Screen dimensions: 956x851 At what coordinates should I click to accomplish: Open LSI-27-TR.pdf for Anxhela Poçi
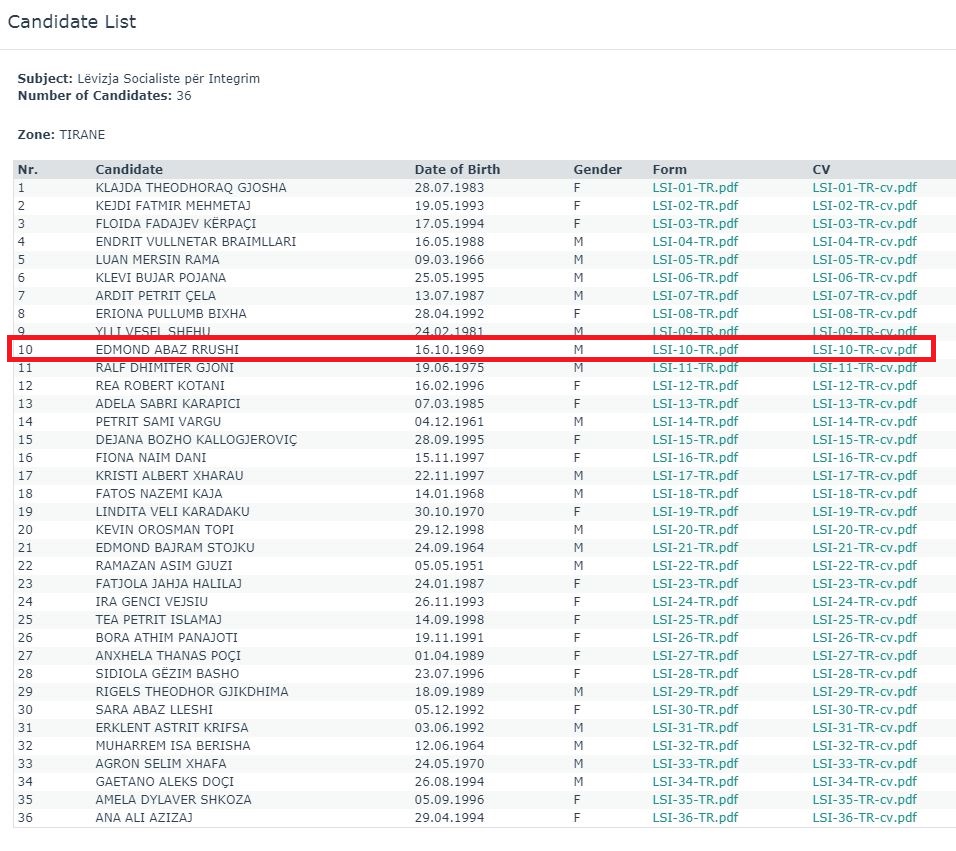click(x=695, y=656)
